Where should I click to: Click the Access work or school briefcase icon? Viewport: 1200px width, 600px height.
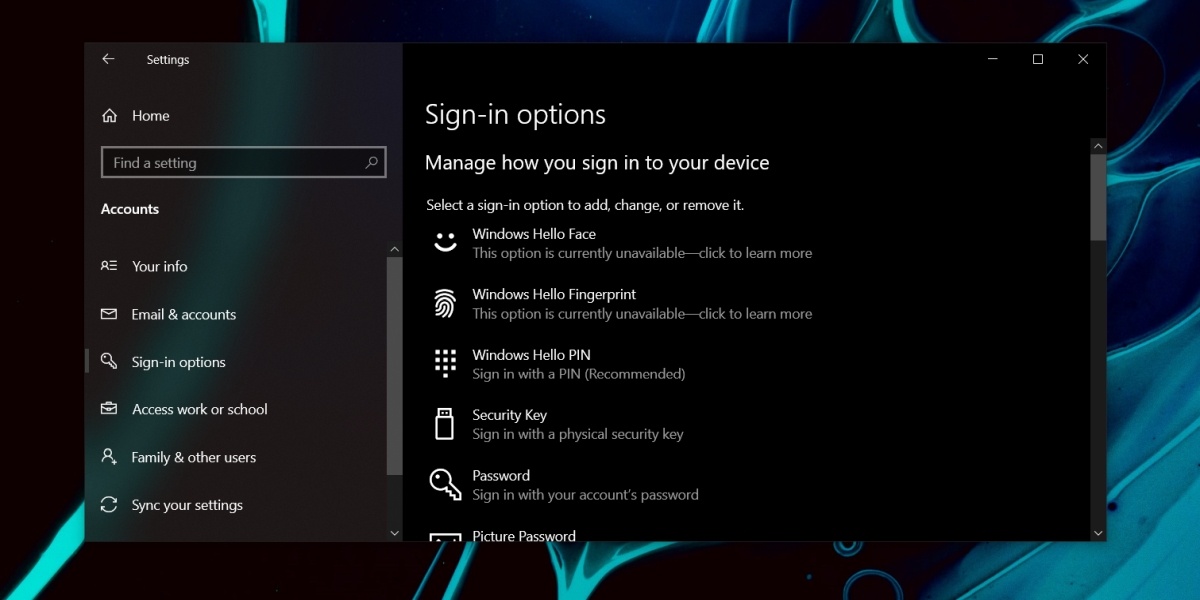109,409
